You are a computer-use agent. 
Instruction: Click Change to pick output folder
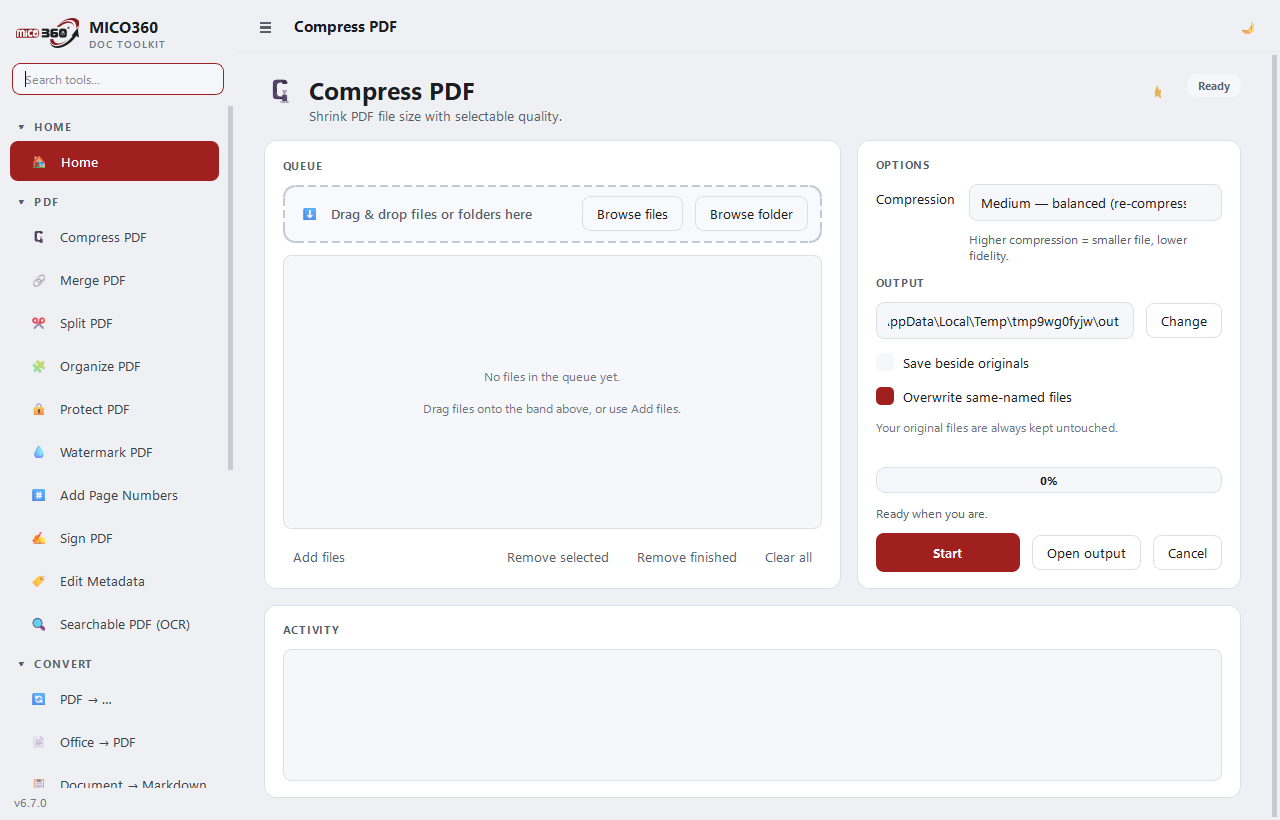(1184, 321)
